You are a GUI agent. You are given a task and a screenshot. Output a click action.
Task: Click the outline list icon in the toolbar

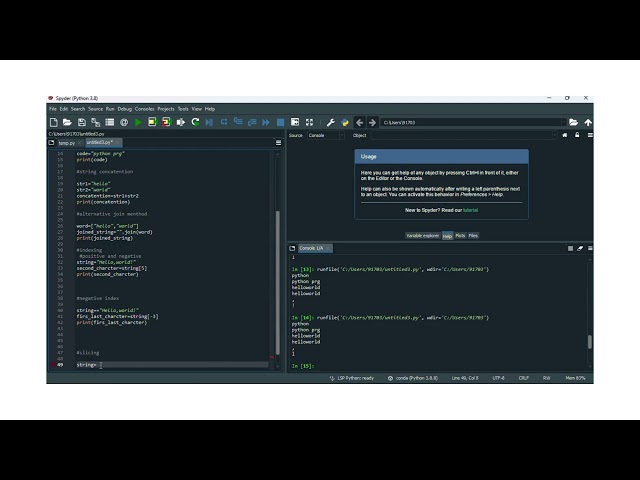(110, 122)
